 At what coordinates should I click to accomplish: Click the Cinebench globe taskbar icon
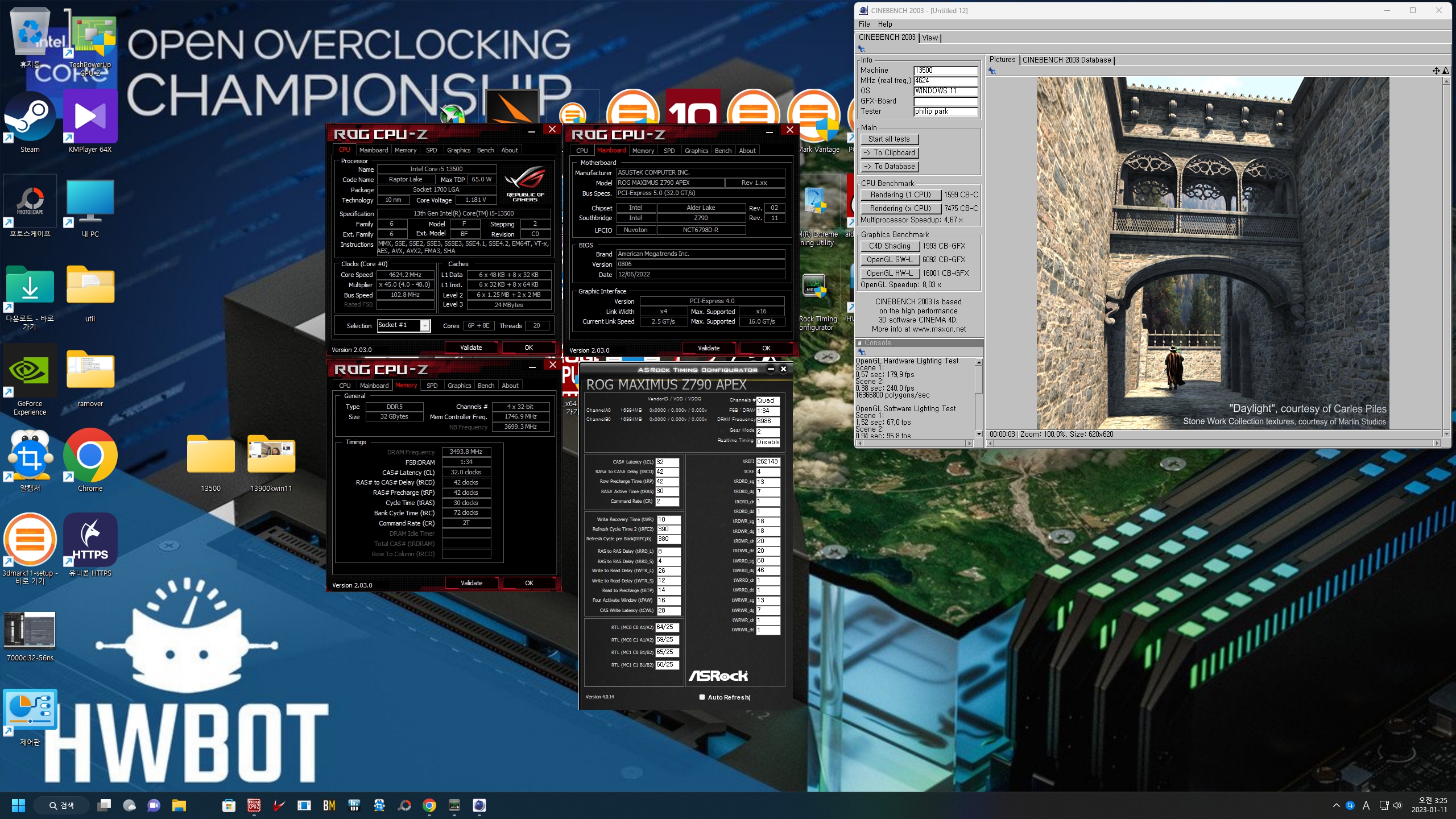[x=479, y=805]
